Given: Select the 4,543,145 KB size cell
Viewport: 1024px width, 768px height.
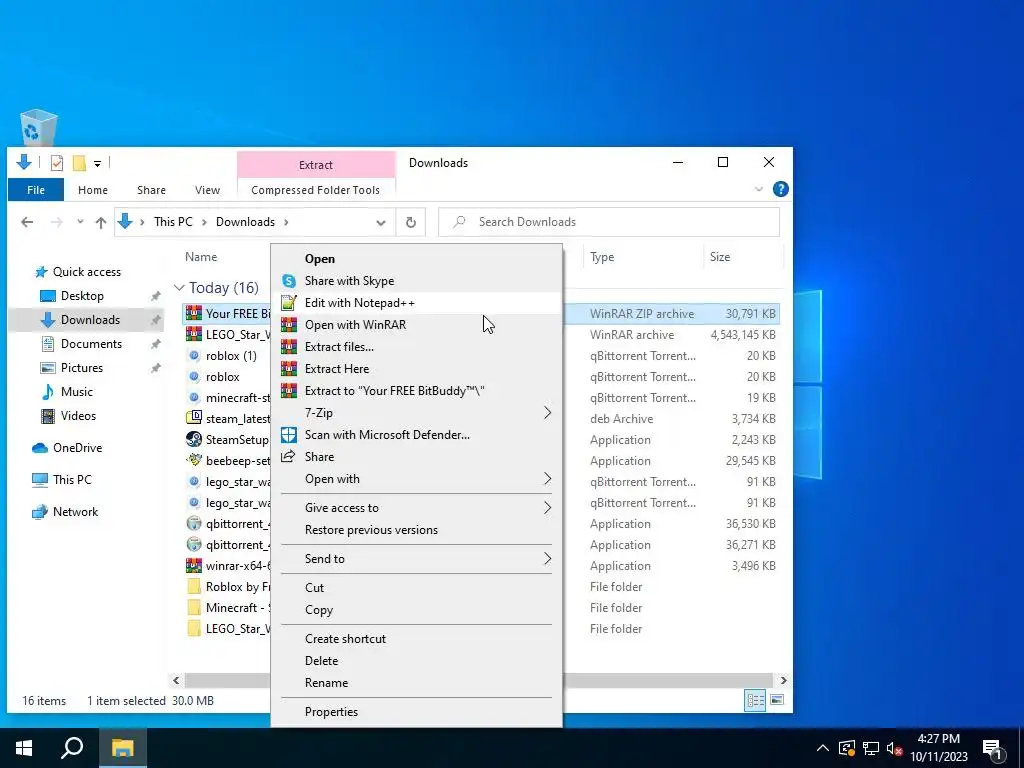Looking at the screenshot, I should [x=743, y=335].
